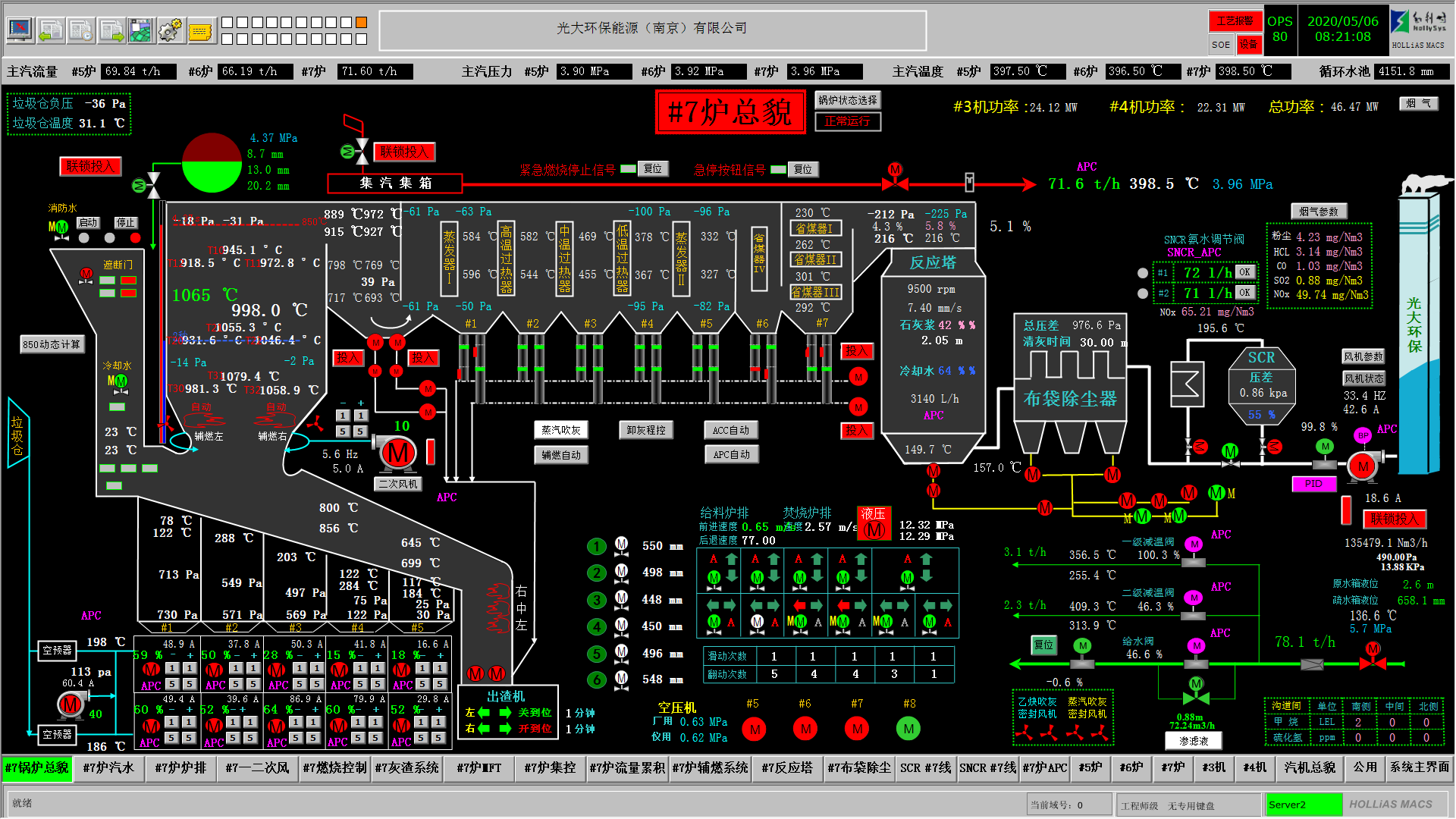This screenshot has height=819, width=1456.
Task: Click the secondary fan (二次风机) motor icon
Action: (x=397, y=454)
